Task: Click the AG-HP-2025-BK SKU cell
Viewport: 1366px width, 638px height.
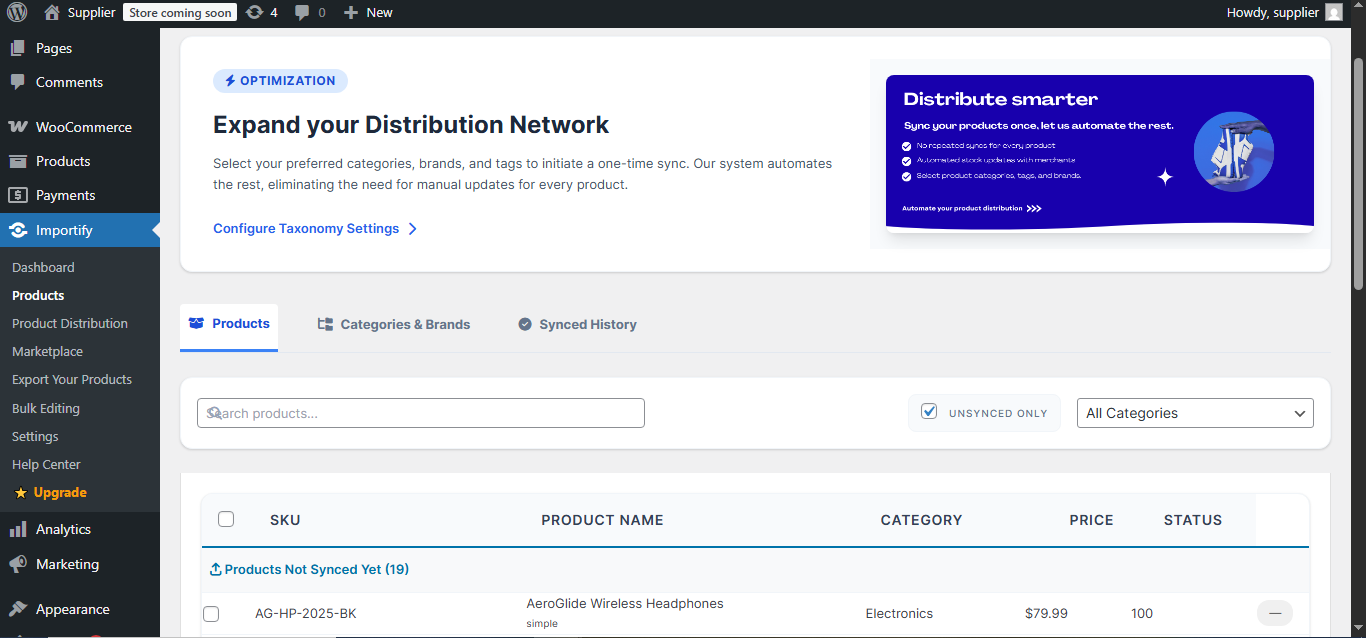Action: 306,614
